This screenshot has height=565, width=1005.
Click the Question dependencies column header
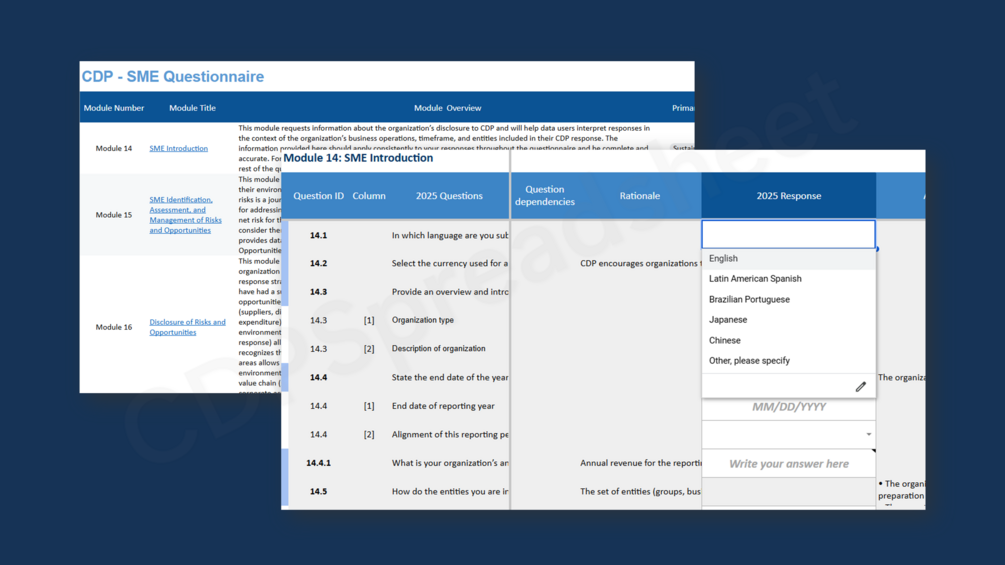545,195
